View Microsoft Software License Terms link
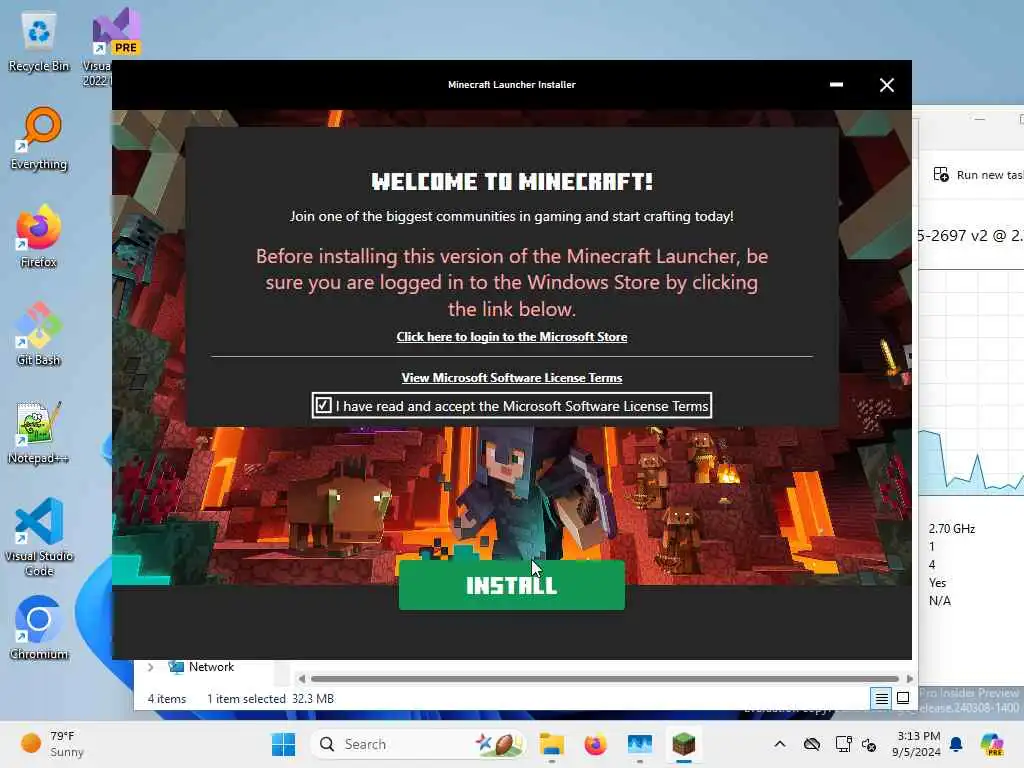Screen dimensions: 1024x768 (511, 377)
